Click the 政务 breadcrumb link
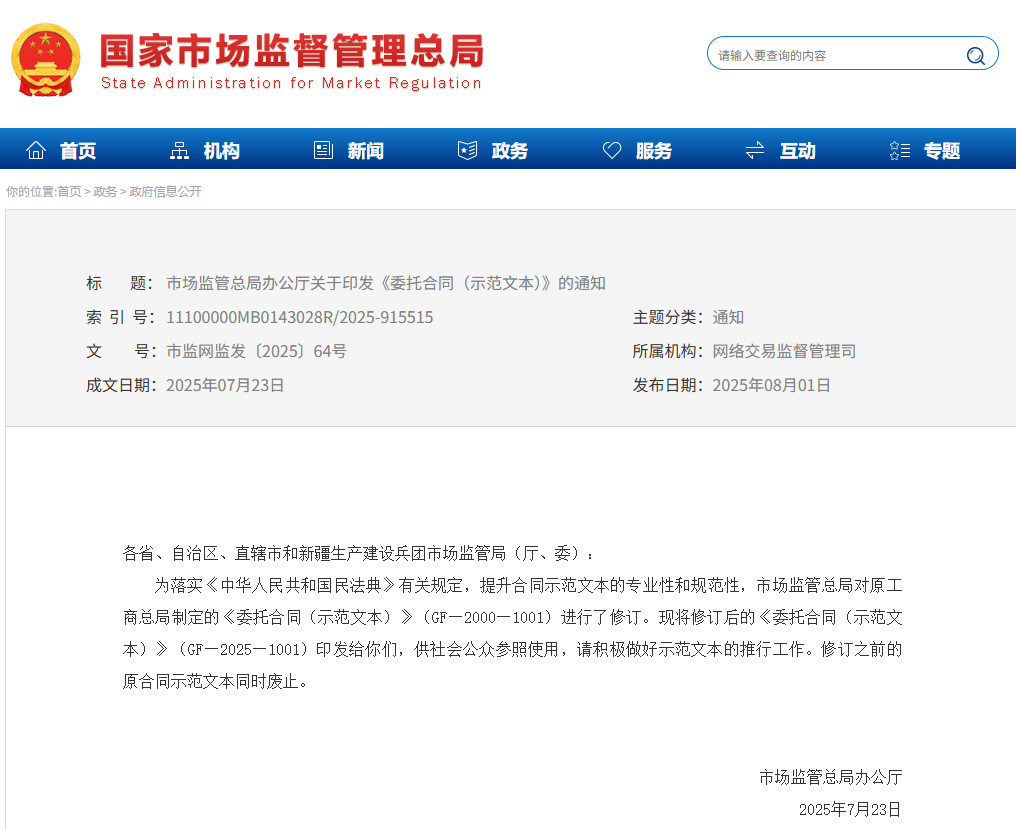 coord(104,191)
